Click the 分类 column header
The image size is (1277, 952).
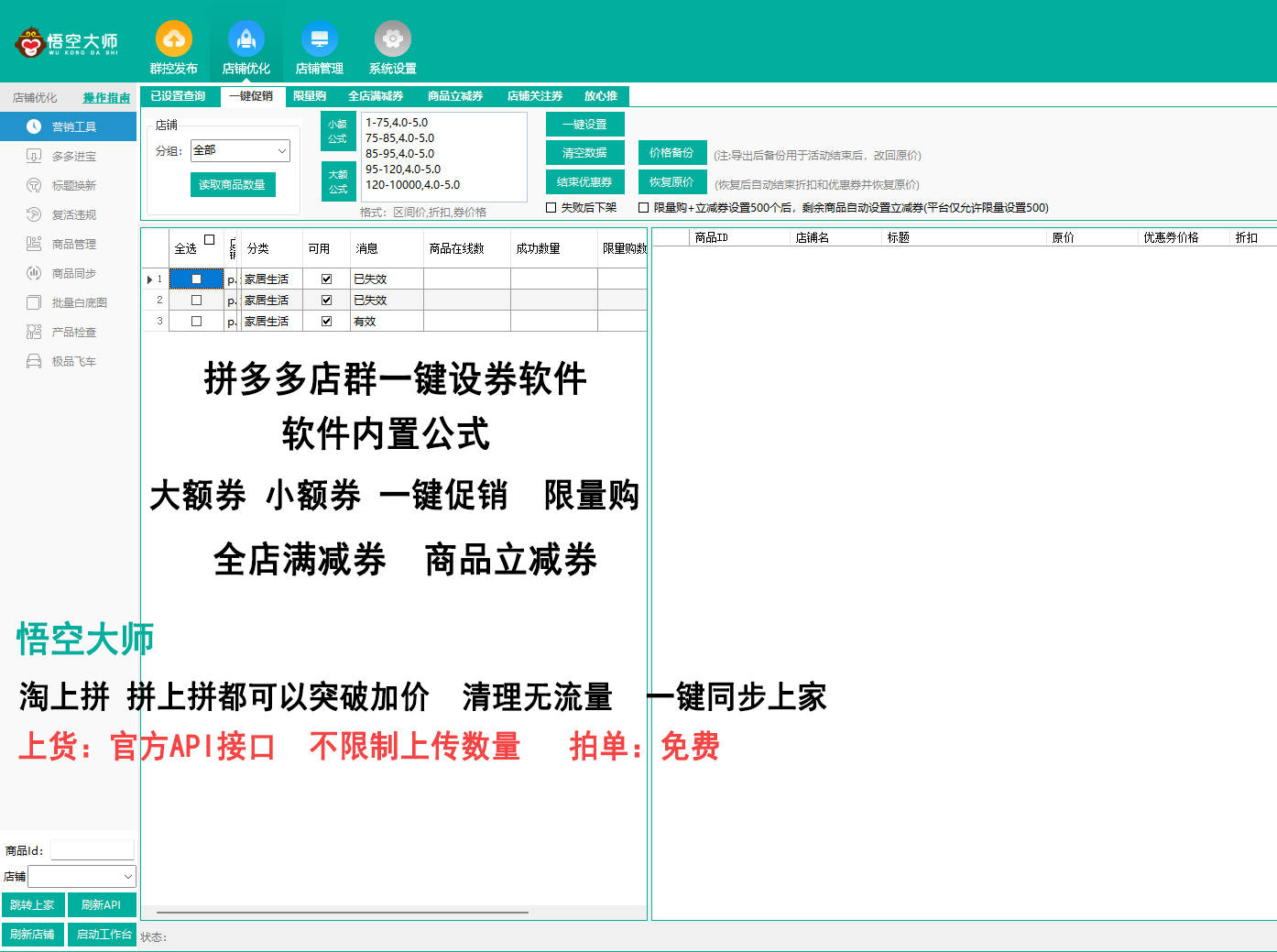click(x=272, y=248)
